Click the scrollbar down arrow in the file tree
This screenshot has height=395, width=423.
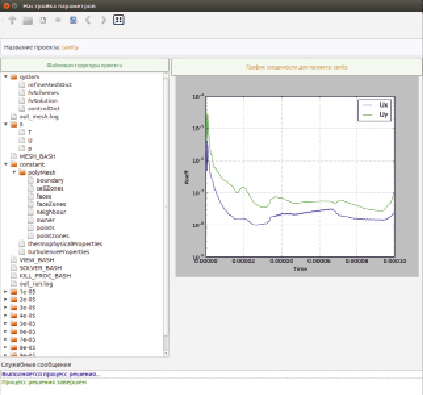click(166, 353)
